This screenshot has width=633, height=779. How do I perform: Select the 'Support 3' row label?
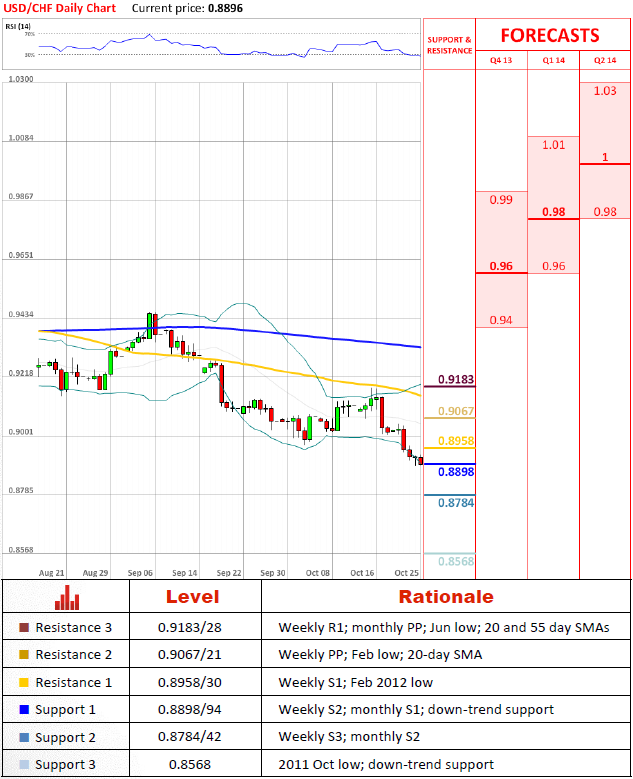(65, 764)
